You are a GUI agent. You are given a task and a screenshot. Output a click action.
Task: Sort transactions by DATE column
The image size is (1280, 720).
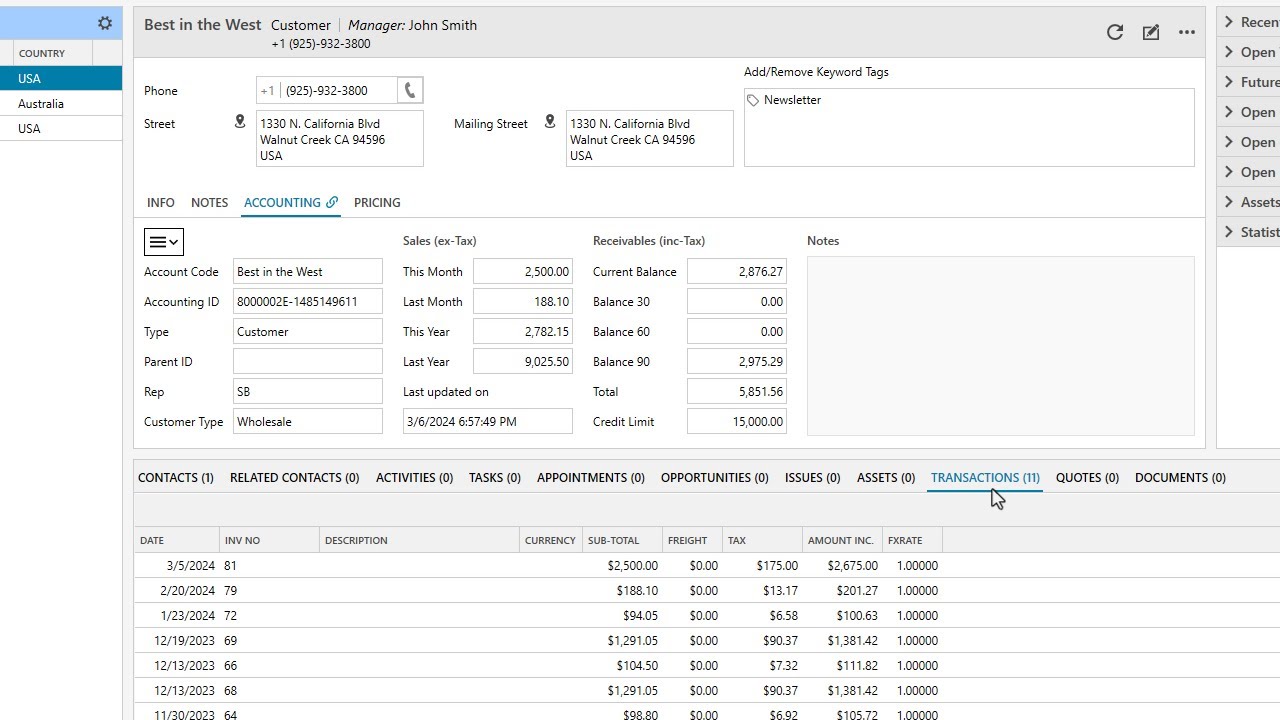click(177, 541)
